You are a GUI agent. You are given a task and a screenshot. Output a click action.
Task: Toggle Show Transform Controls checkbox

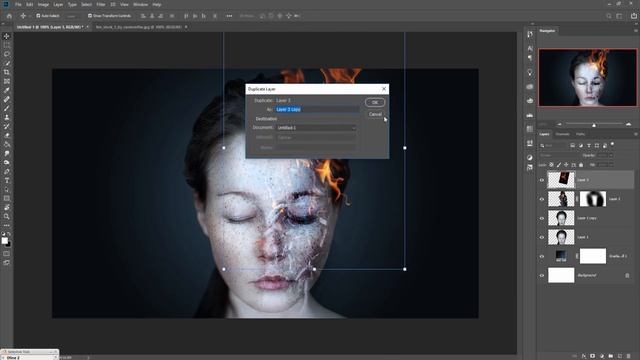pos(90,16)
